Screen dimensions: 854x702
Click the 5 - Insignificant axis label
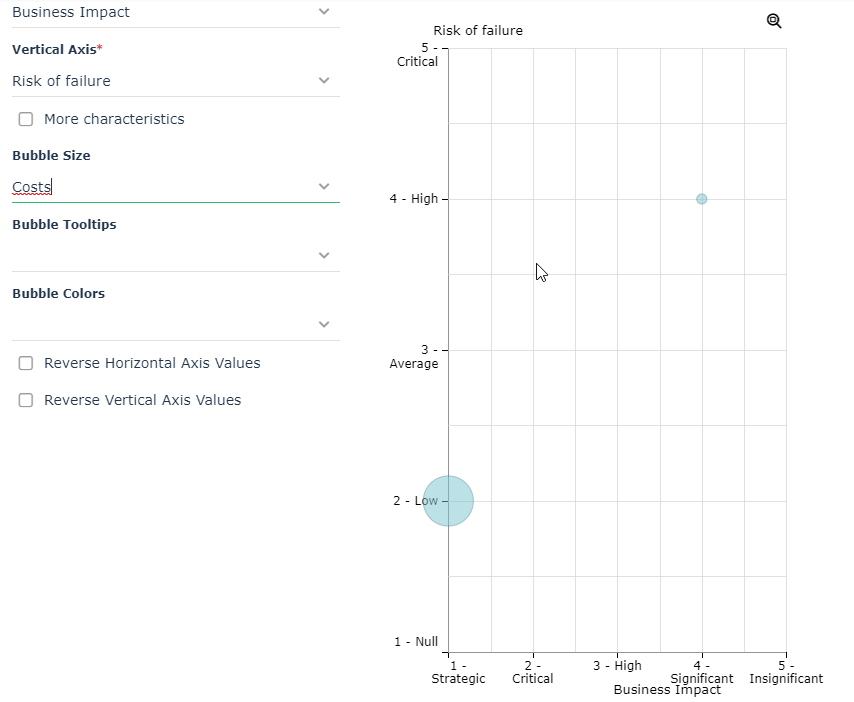786,672
